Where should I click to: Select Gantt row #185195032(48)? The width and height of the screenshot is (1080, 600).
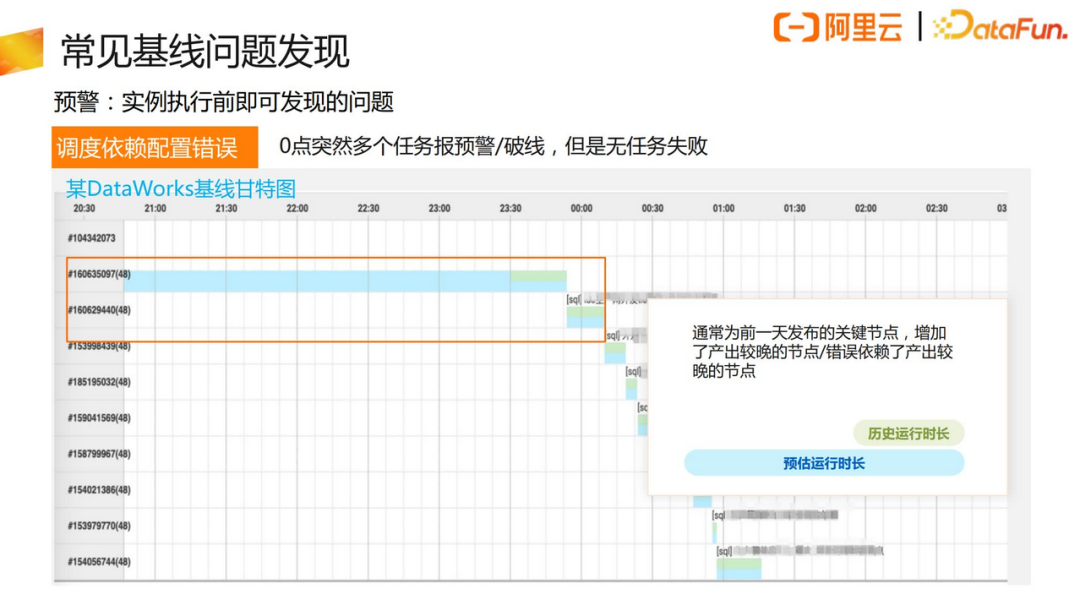98,382
